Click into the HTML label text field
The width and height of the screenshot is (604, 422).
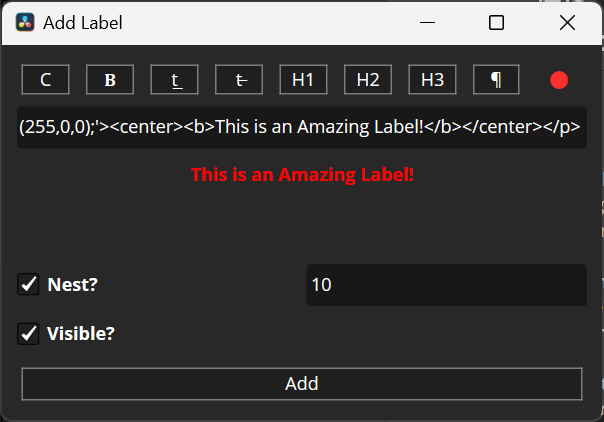click(x=300, y=128)
